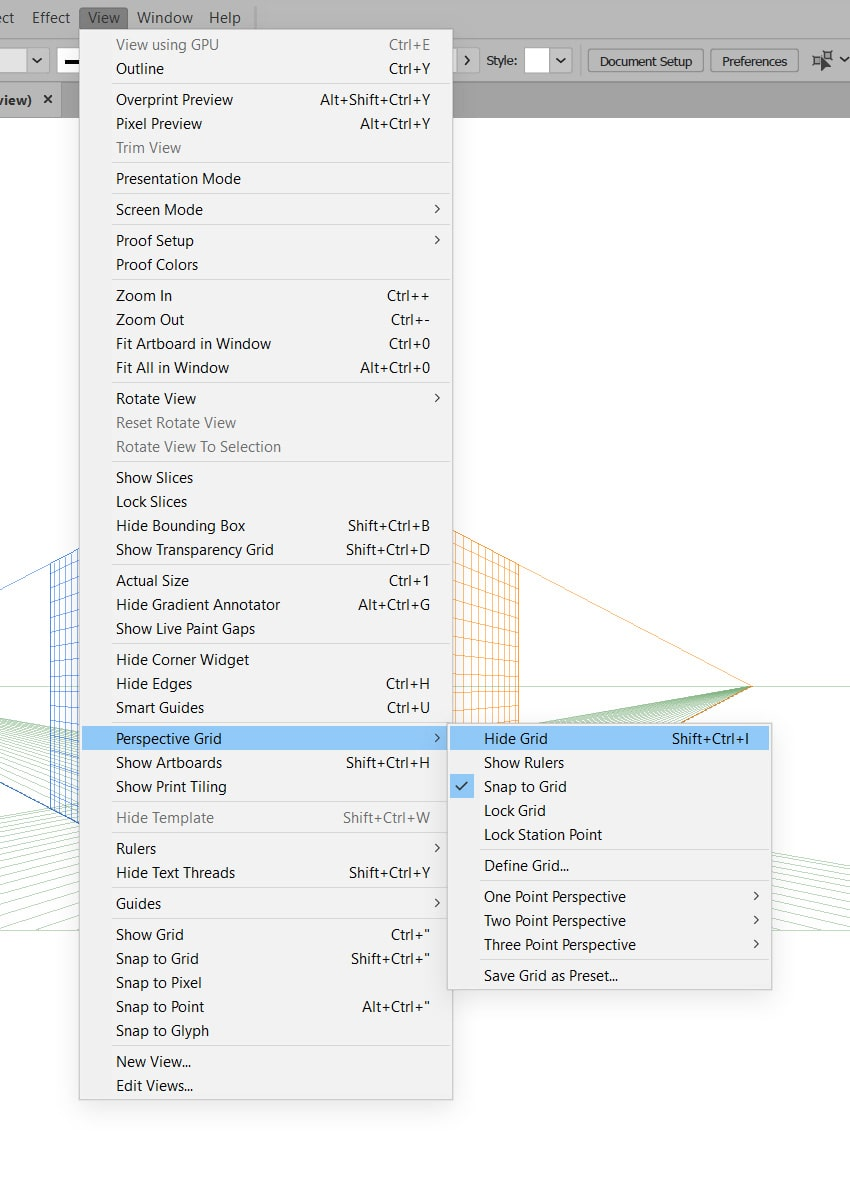Viewport: 850px width, 1180px height.
Task: Select Hide Gradient Annotator
Action: point(266,605)
